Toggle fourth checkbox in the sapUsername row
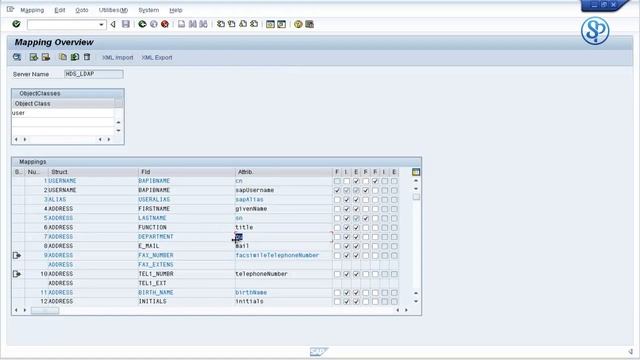 366,190
